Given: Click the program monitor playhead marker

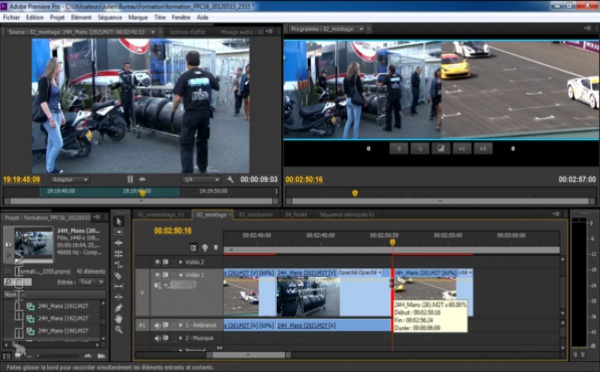Looking at the screenshot, I should click(x=355, y=193).
